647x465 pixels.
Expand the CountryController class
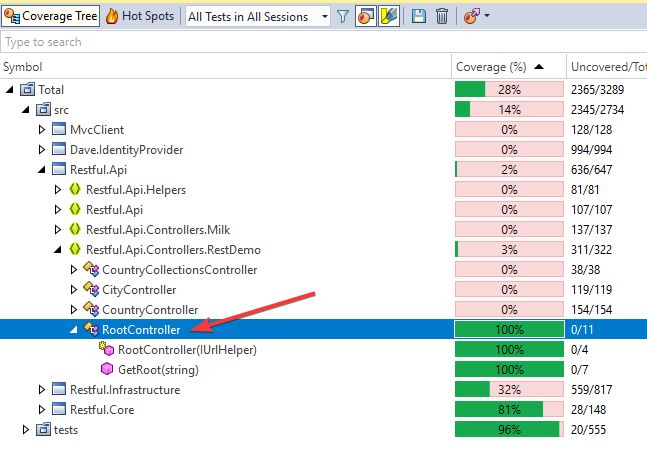tap(74, 309)
